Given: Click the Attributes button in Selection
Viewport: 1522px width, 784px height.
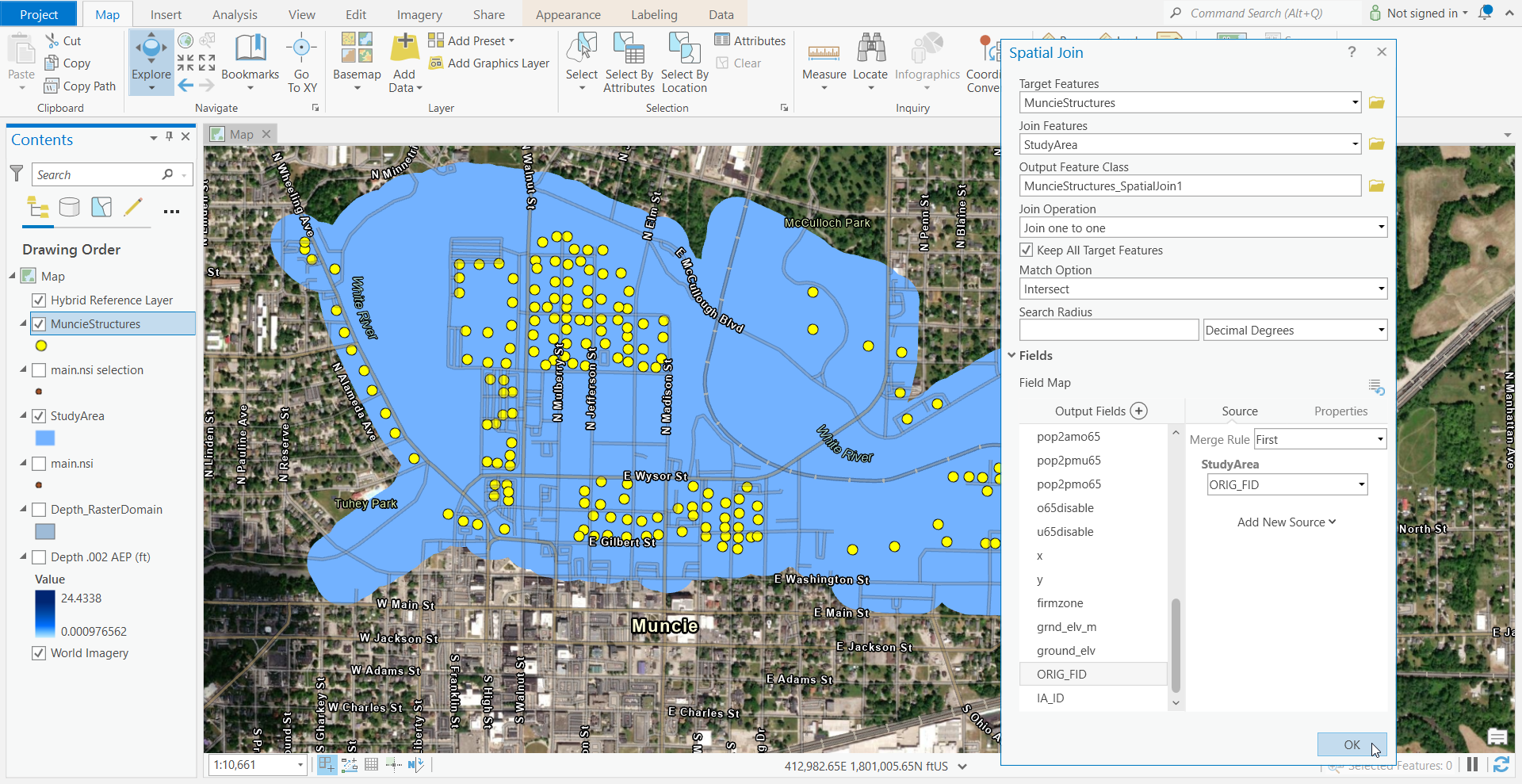Looking at the screenshot, I should (750, 40).
